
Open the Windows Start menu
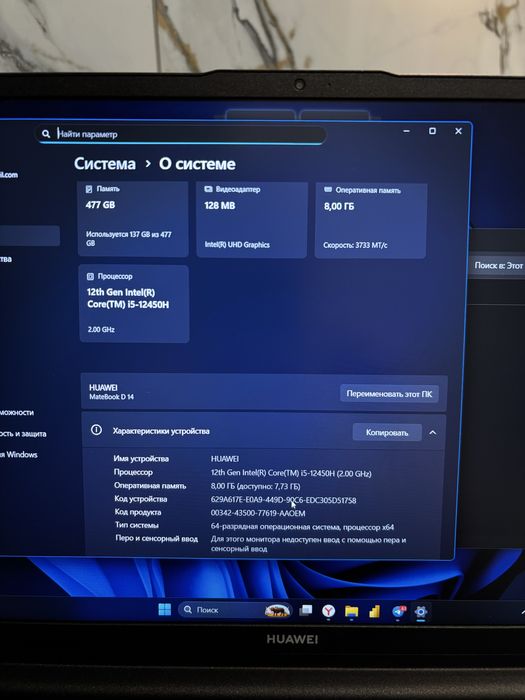[165, 609]
